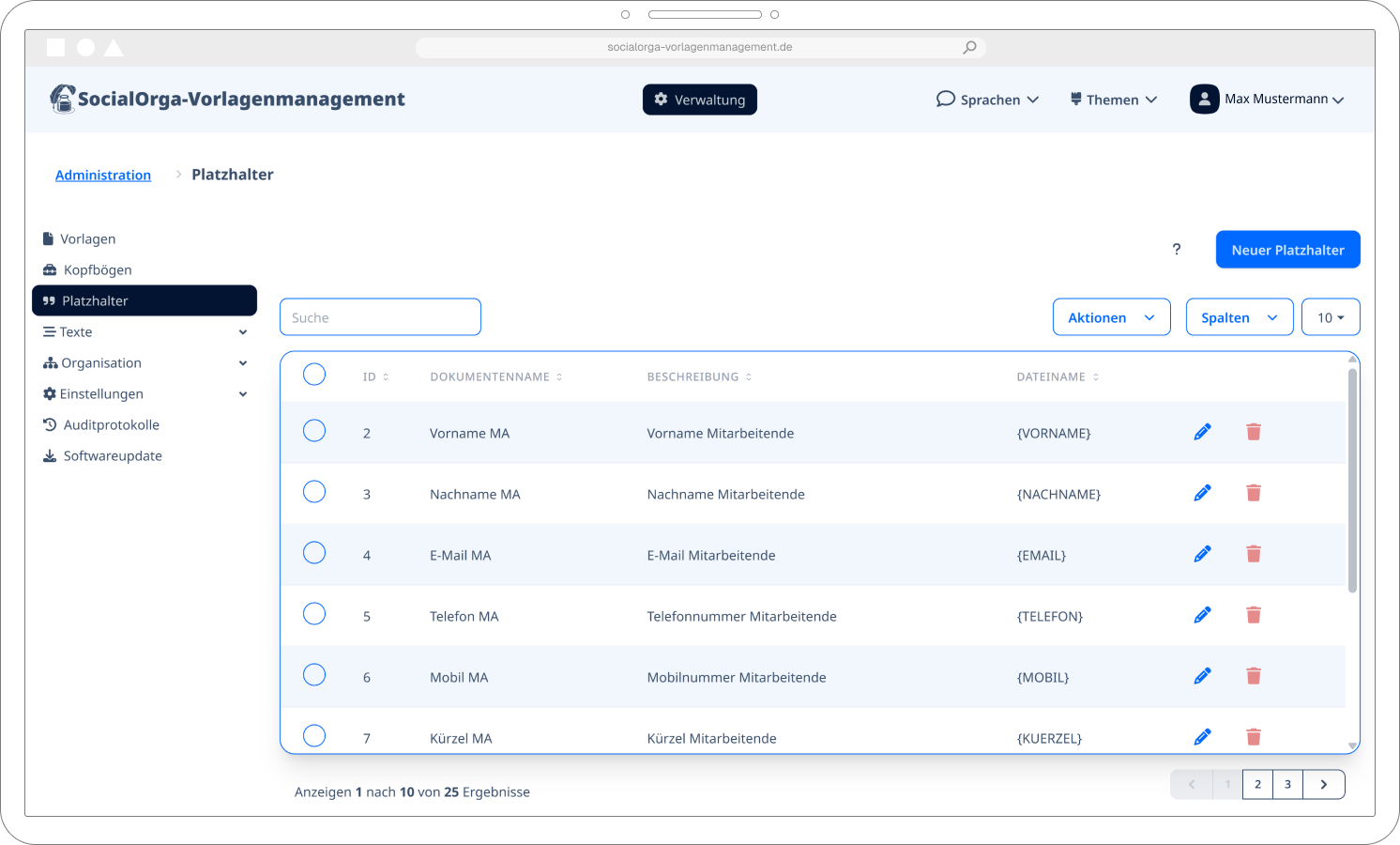
Task: Delete the Nachname MA row via trash icon
Action: [1254, 492]
